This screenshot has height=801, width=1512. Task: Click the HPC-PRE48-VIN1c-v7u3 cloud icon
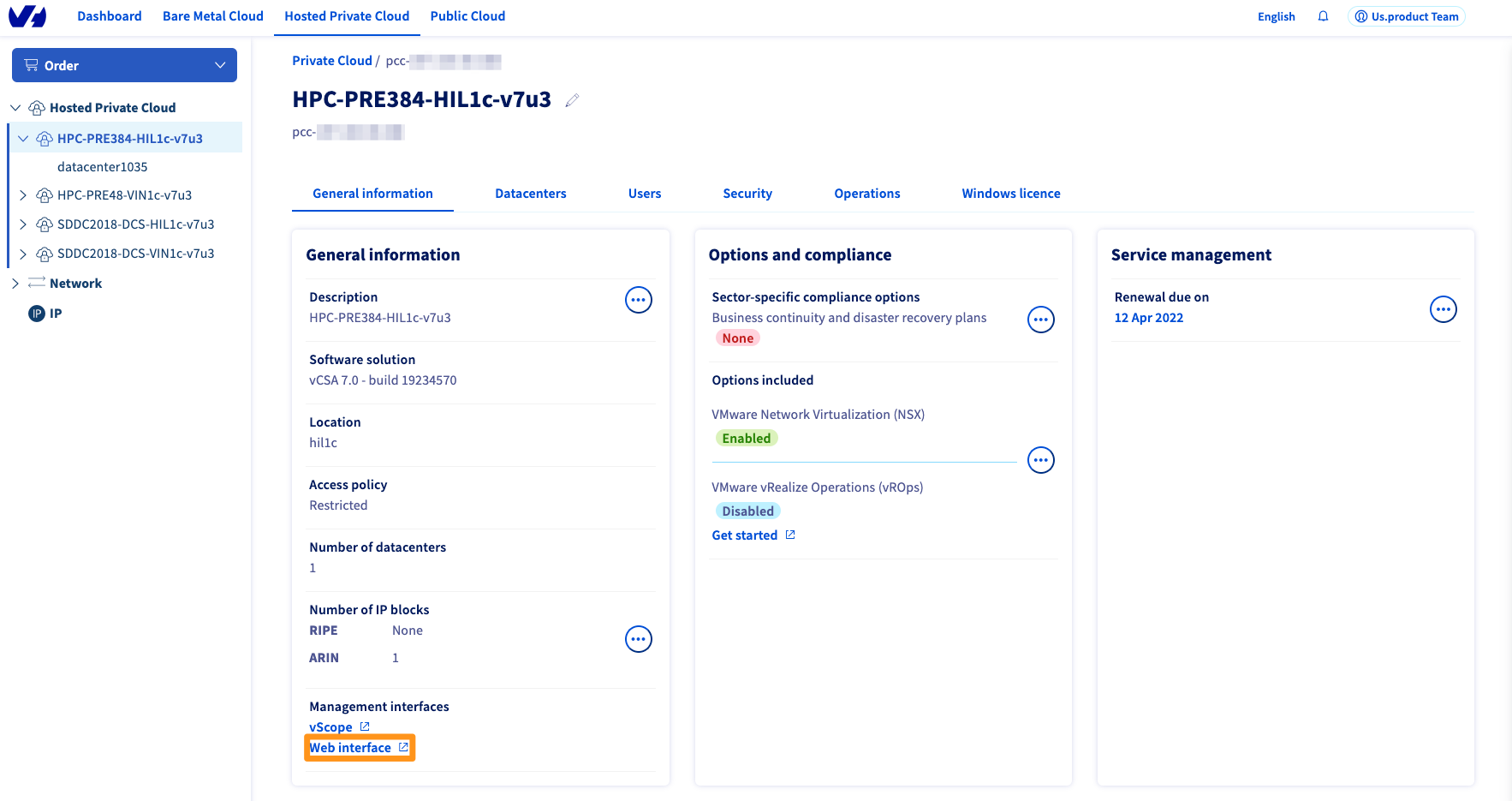click(x=45, y=195)
